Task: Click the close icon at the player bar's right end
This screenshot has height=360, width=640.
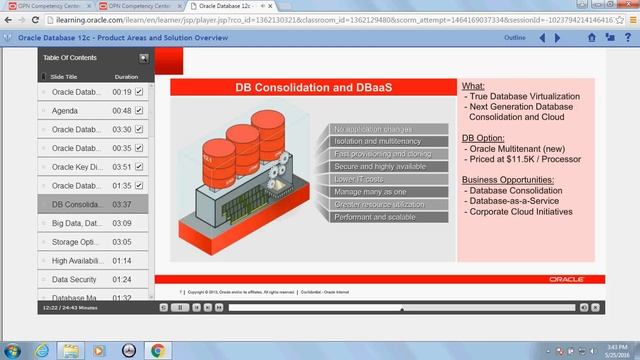Action: coord(596,307)
